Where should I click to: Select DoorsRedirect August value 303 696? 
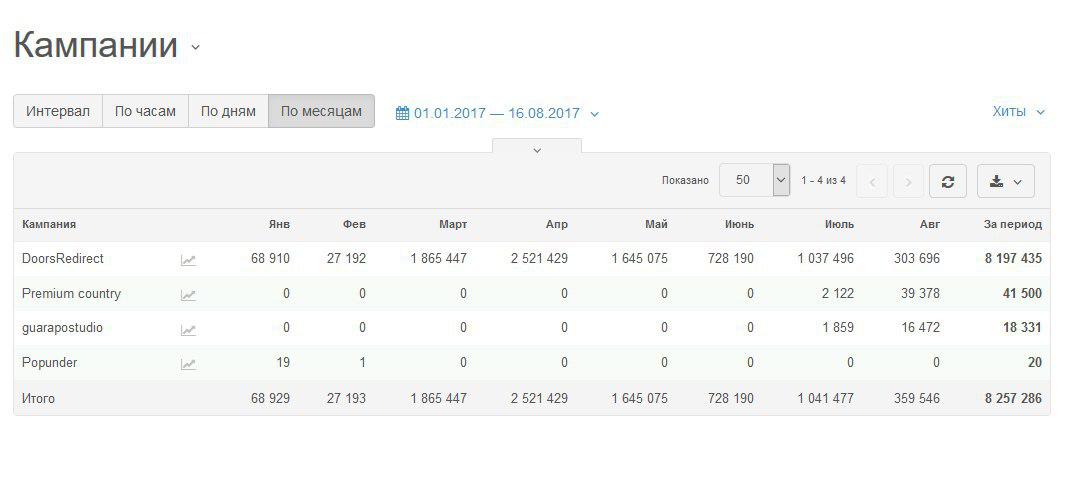917,259
